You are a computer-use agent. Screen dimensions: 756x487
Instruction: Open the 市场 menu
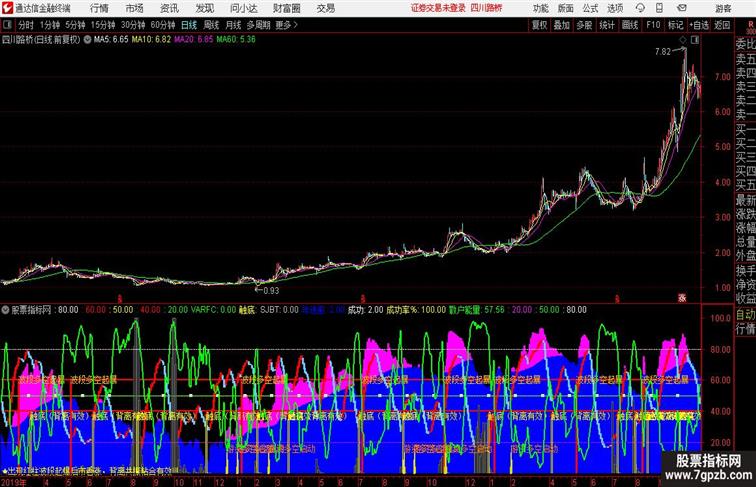pos(135,8)
